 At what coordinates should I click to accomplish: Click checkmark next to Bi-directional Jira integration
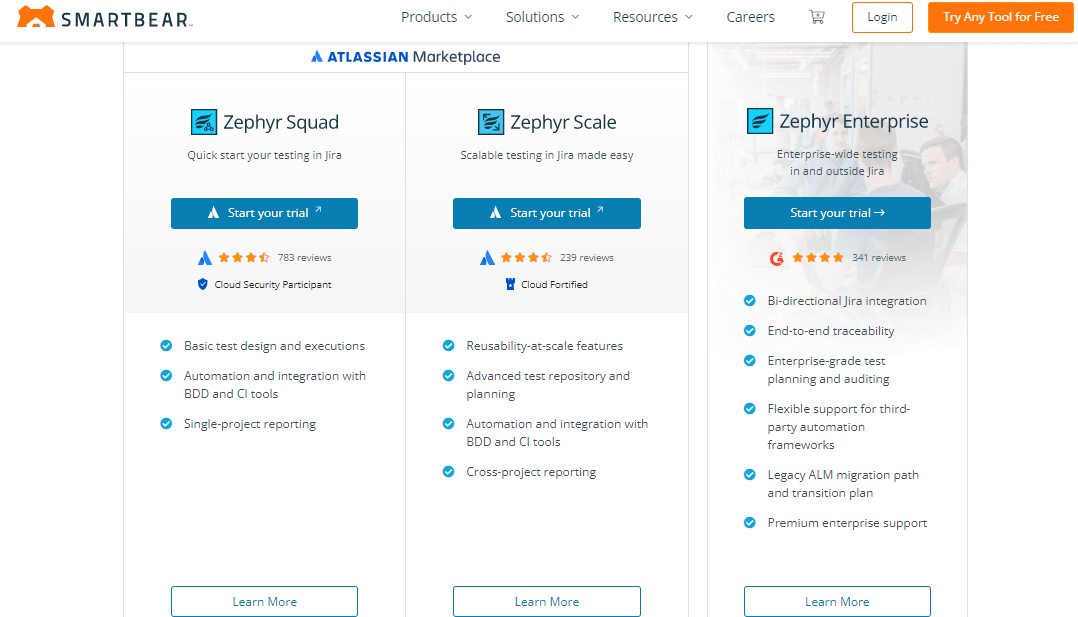[750, 301]
